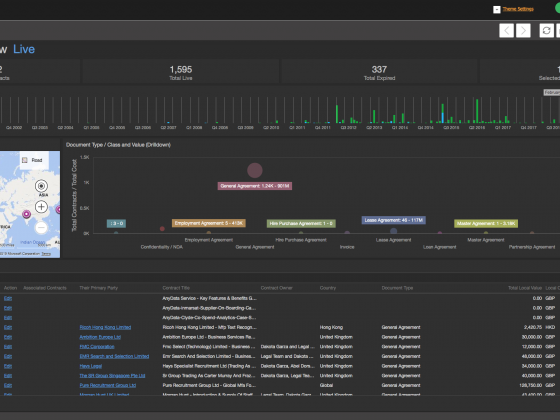This screenshot has width=560, height=420.
Task: Sort by Contract Owner column header
Action: click(x=276, y=288)
